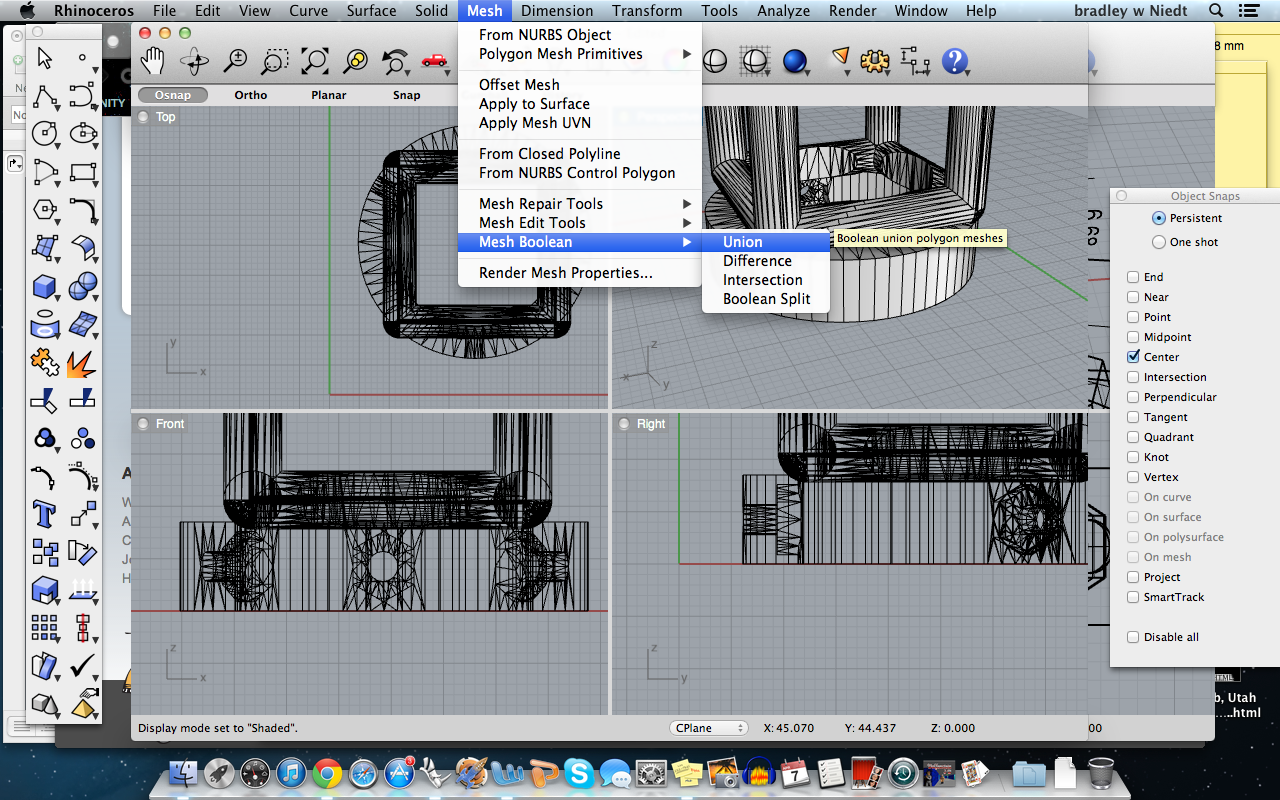Choose Union from Mesh Boolean submenu

[766, 242]
